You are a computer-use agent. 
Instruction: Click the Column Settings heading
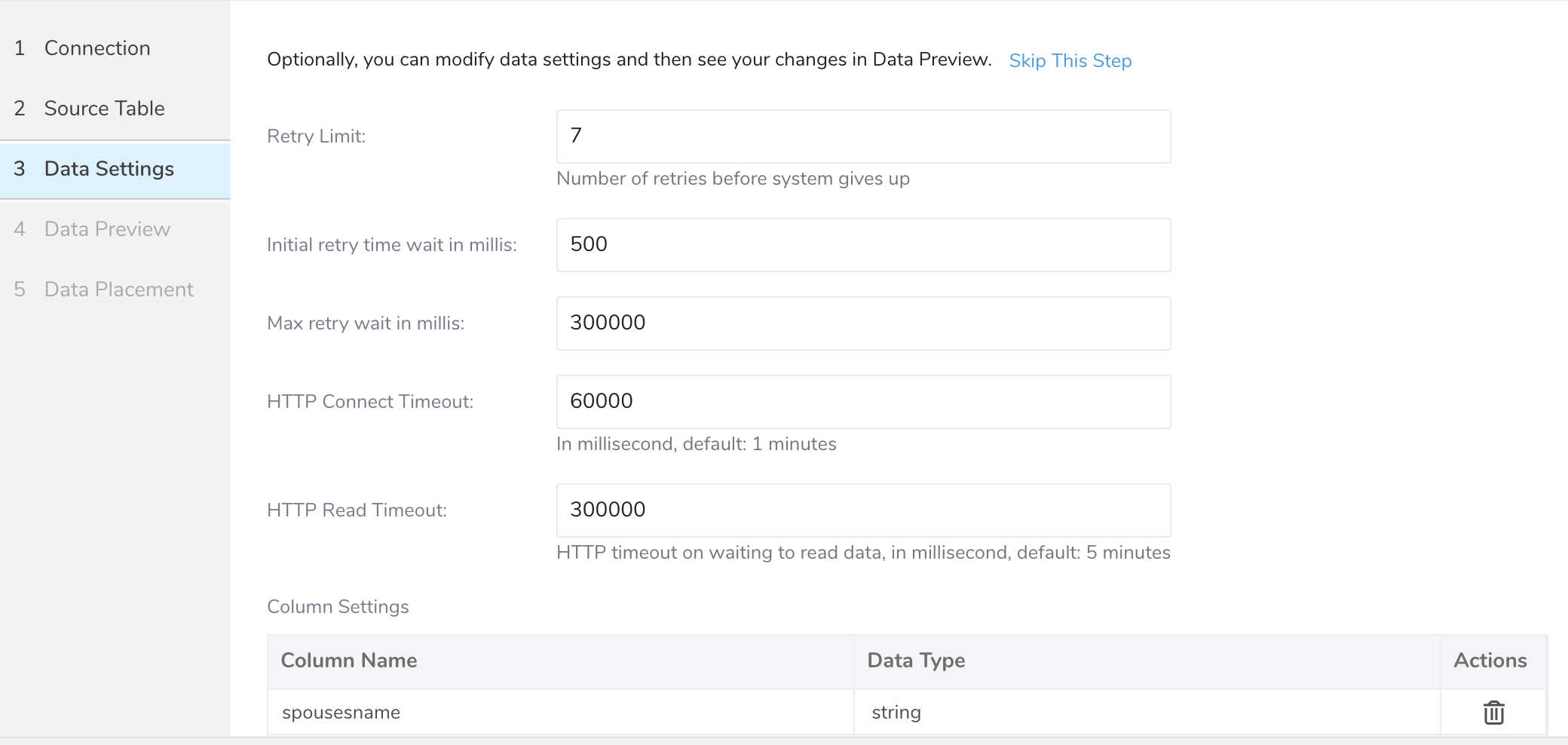338,607
